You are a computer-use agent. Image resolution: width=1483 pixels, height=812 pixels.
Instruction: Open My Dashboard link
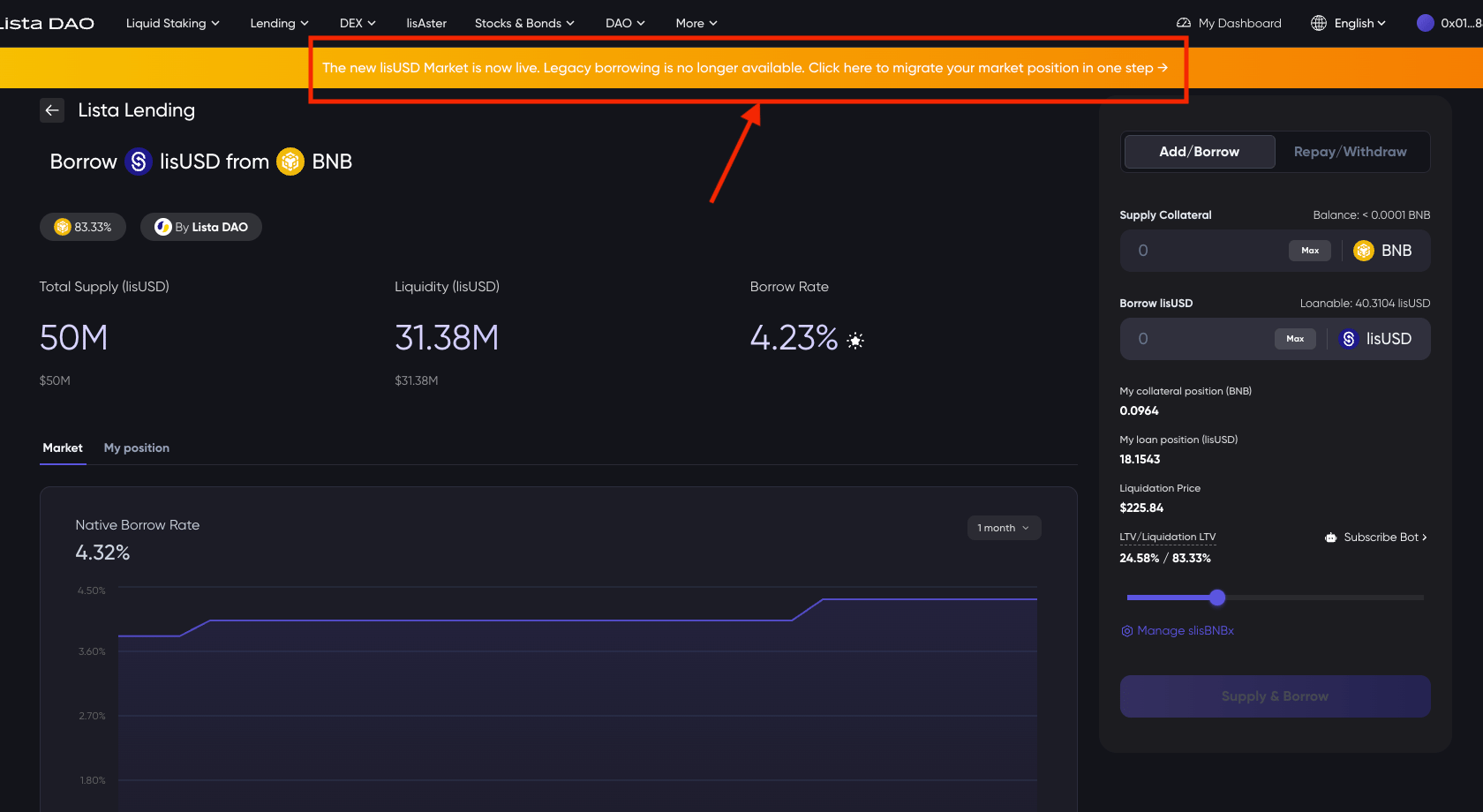click(1229, 23)
